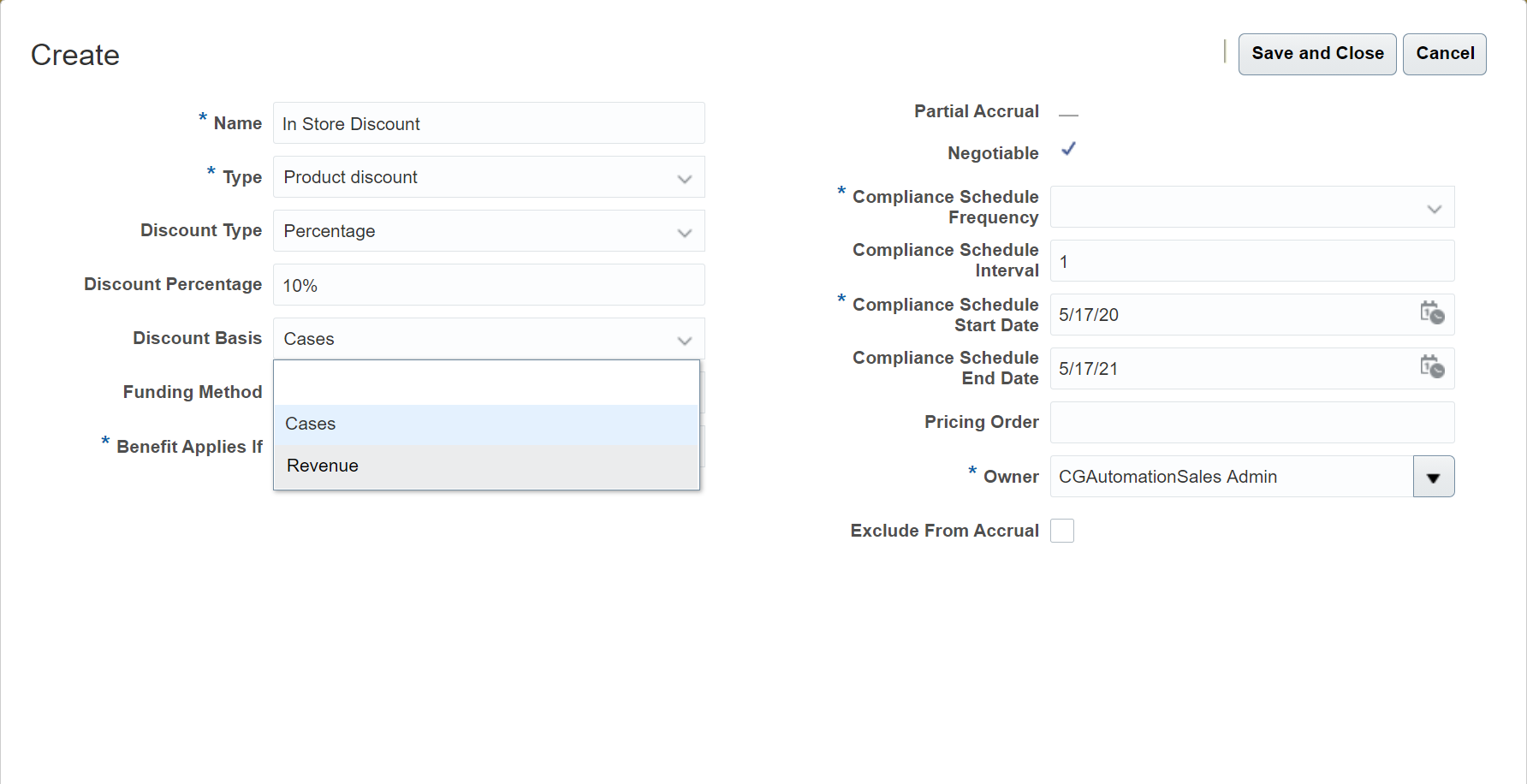Image resolution: width=1527 pixels, height=784 pixels.
Task: Collapse the Discount Basis dropdown chevron
Action: (x=684, y=340)
